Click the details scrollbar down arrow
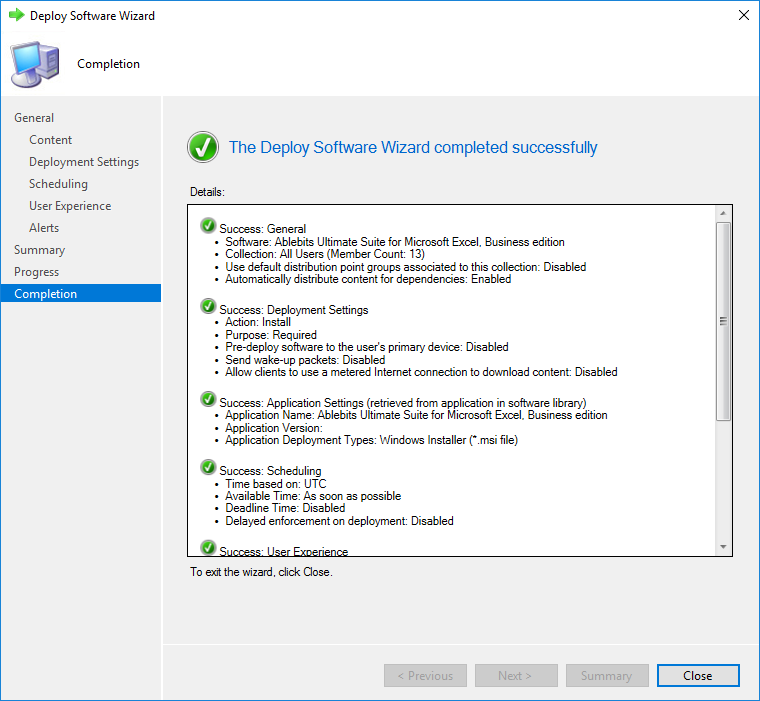760x701 pixels. [x=723, y=547]
